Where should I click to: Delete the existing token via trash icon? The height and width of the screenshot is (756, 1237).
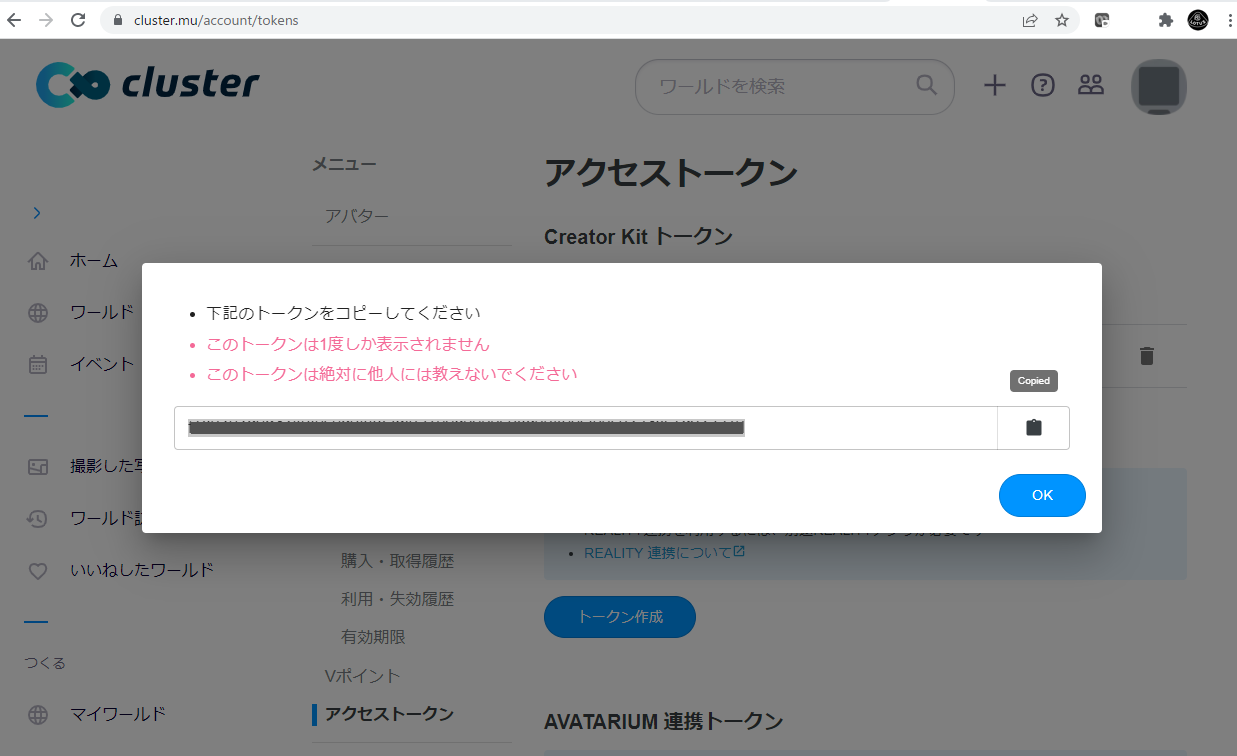(x=1147, y=356)
